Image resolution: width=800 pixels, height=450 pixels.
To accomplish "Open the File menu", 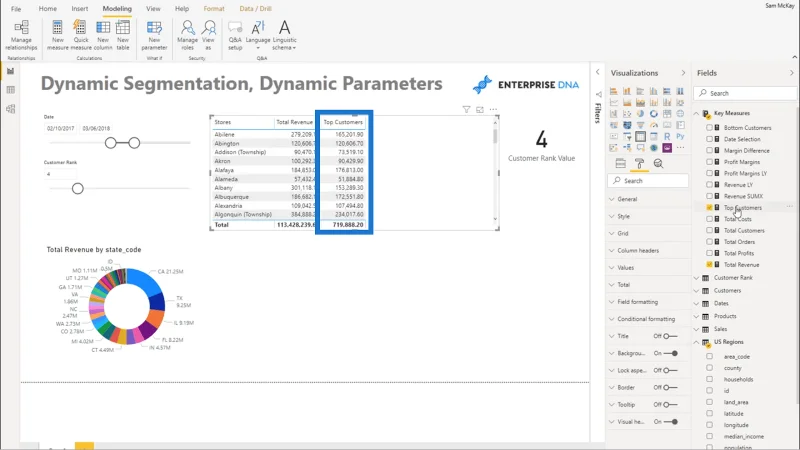I will [x=16, y=9].
